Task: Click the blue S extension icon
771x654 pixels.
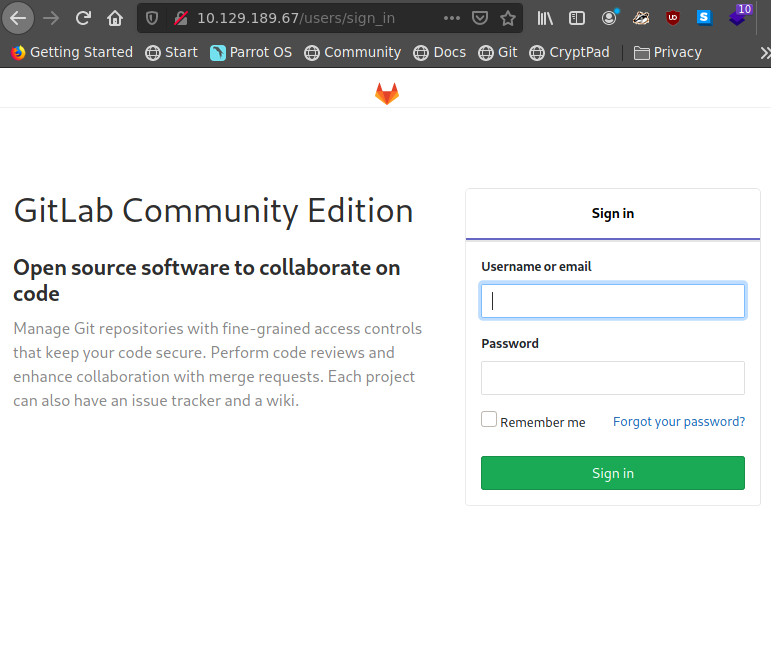Action: [704, 18]
